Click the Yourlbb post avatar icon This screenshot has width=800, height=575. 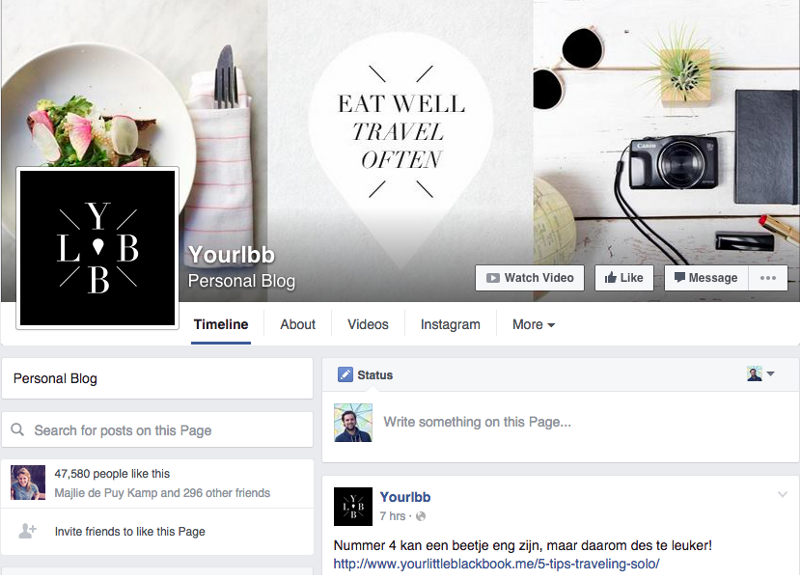(353, 506)
